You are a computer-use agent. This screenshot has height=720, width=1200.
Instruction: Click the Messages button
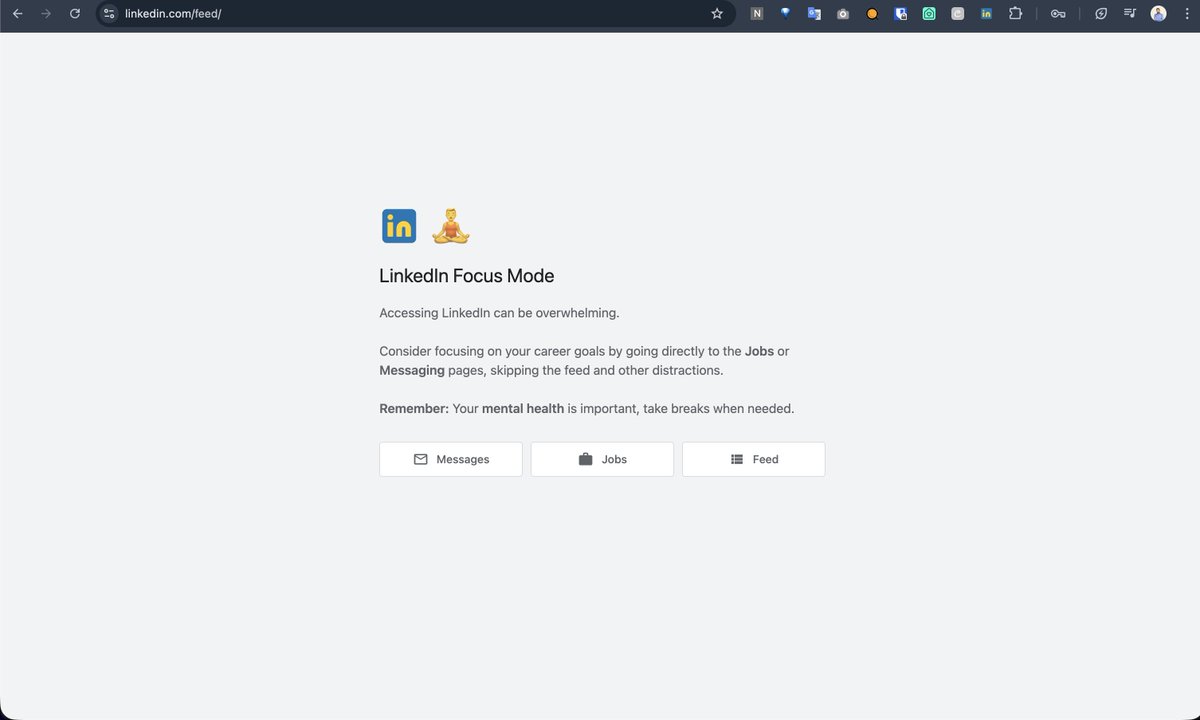click(x=451, y=459)
